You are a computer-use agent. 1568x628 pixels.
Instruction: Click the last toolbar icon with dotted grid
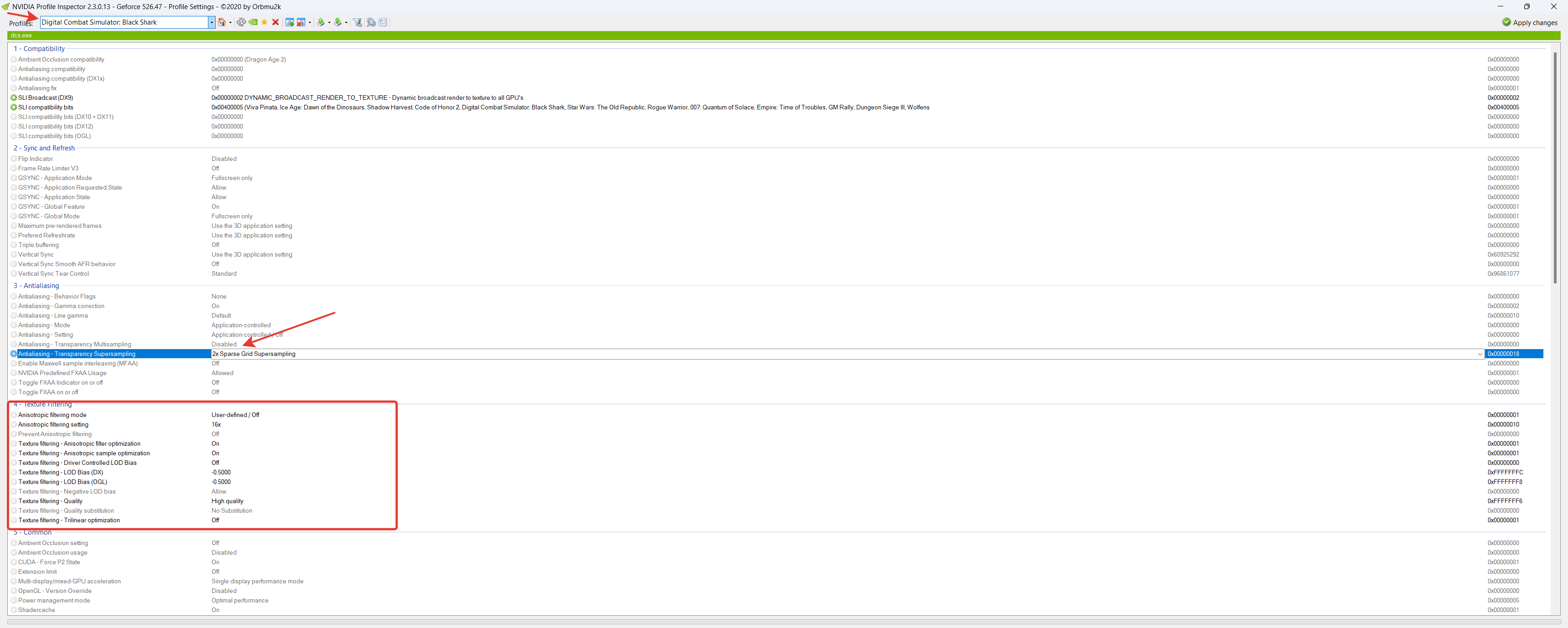click(x=383, y=22)
